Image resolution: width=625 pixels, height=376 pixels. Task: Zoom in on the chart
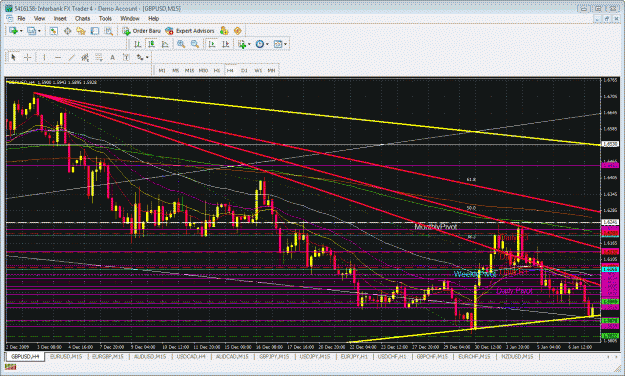pos(181,44)
